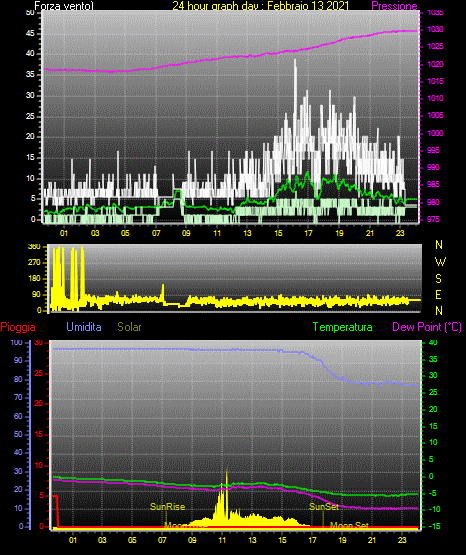Click the SunSet marker label
466x555 pixels.
click(x=324, y=507)
